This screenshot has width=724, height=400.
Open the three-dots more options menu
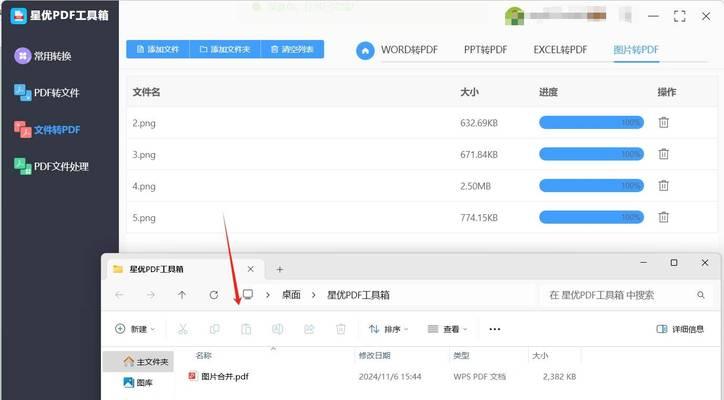pyautogui.click(x=495, y=329)
